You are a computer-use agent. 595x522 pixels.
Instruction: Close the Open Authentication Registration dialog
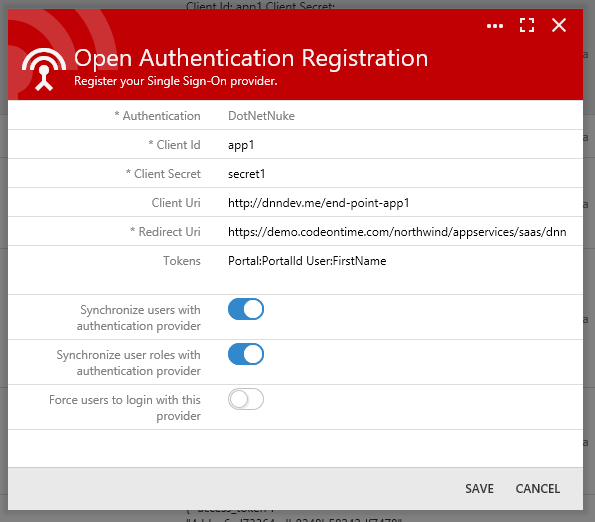click(559, 25)
